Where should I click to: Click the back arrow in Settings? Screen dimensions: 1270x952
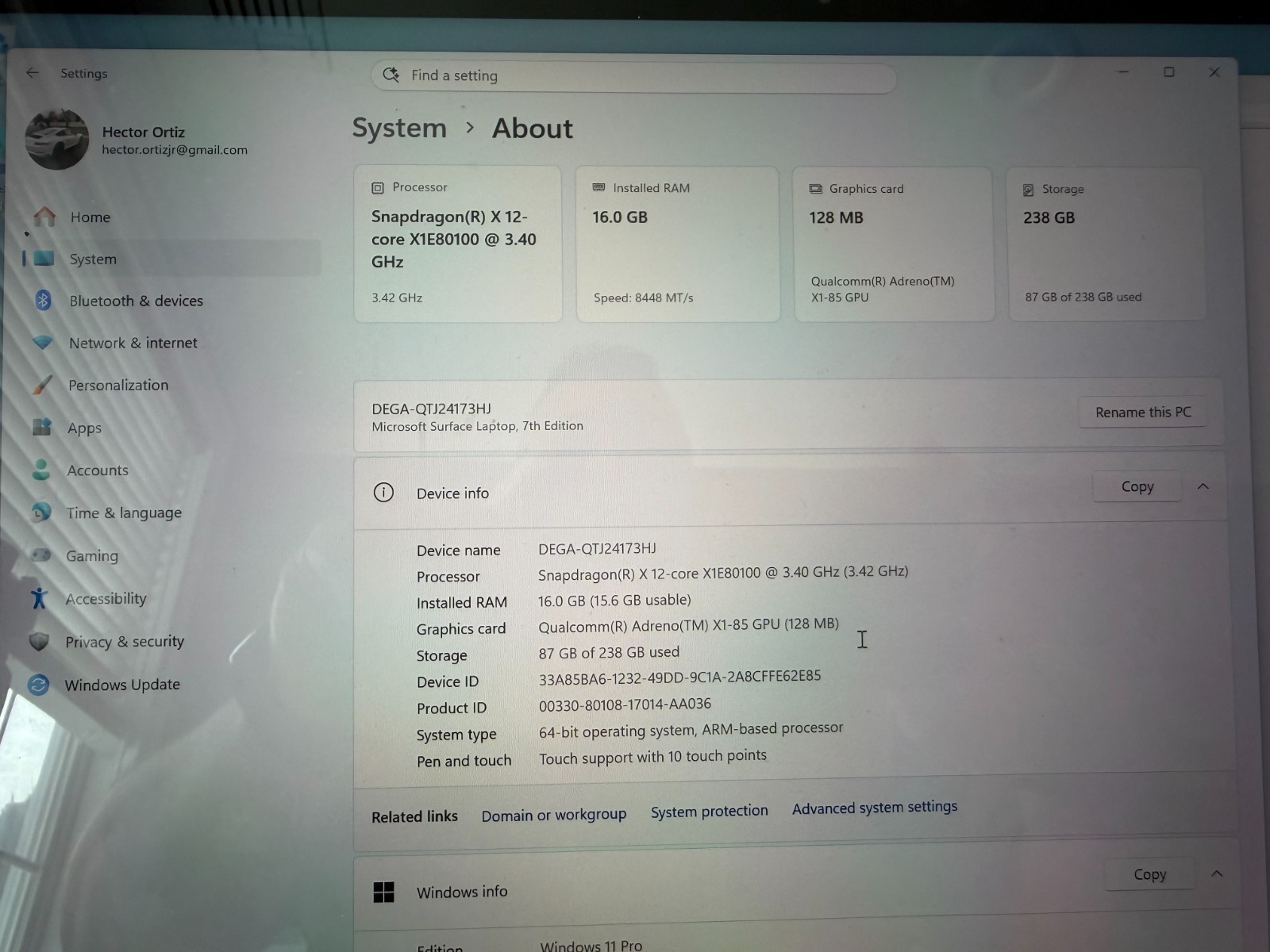[x=33, y=73]
